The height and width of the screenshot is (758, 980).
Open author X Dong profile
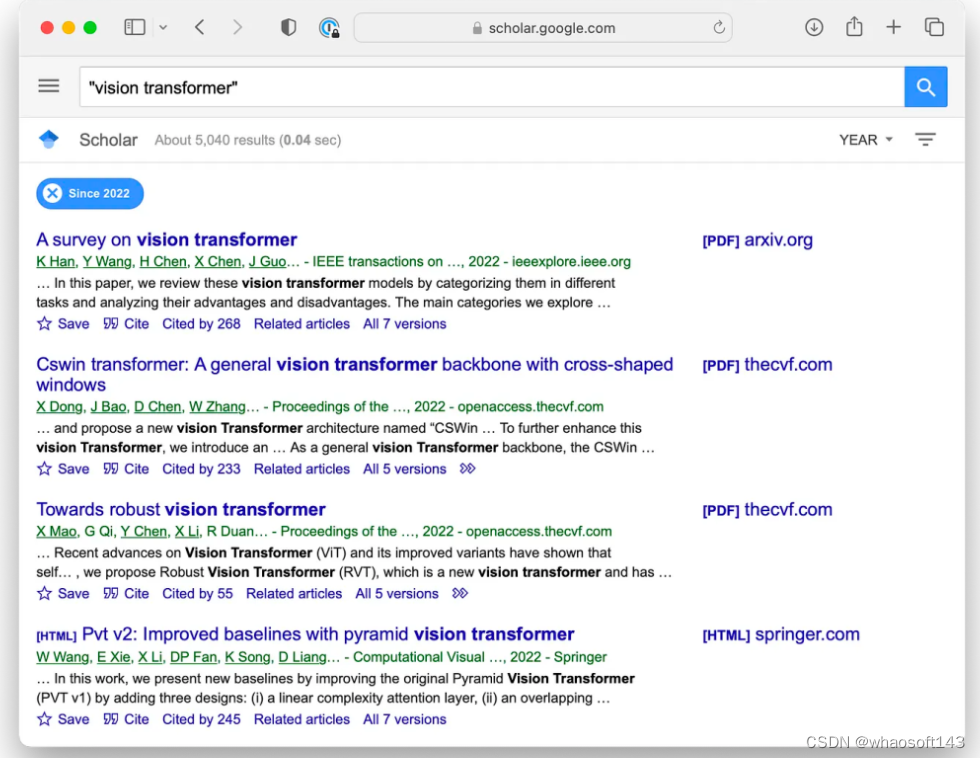[x=59, y=406]
